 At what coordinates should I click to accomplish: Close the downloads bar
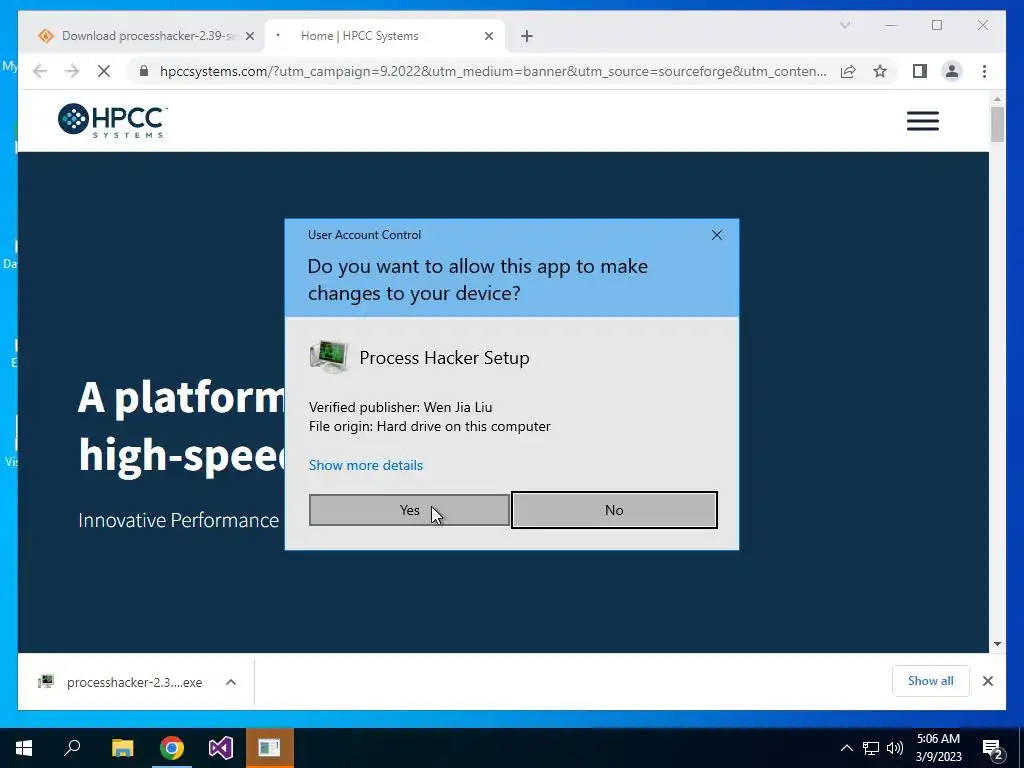987,681
